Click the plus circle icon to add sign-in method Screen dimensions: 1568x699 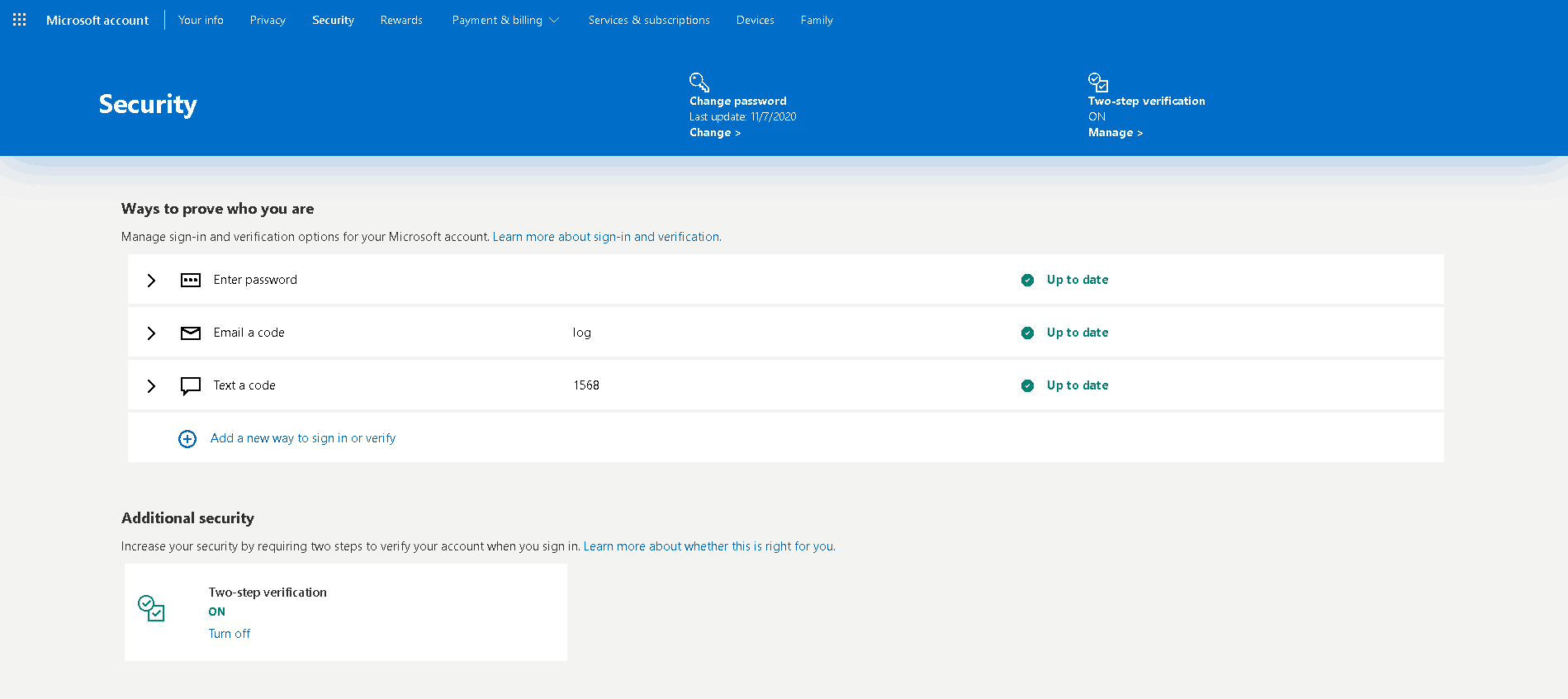coord(187,439)
